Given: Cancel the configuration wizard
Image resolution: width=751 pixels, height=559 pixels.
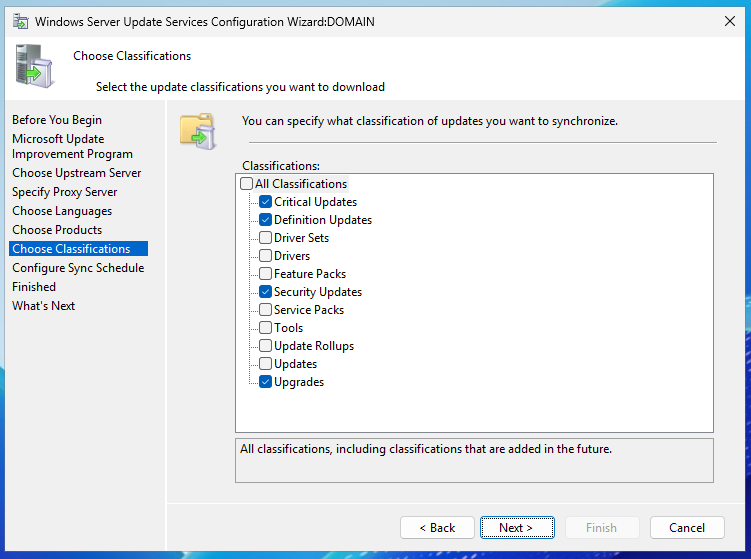Looking at the screenshot, I should point(686,528).
